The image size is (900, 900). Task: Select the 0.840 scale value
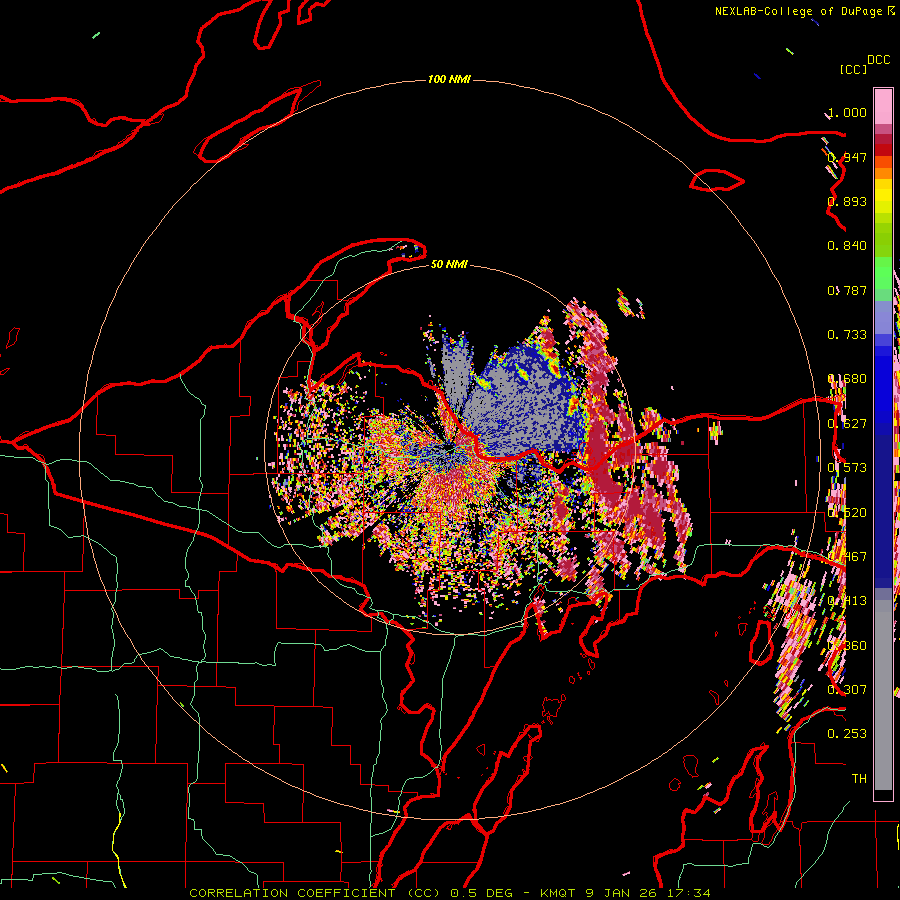tap(847, 246)
